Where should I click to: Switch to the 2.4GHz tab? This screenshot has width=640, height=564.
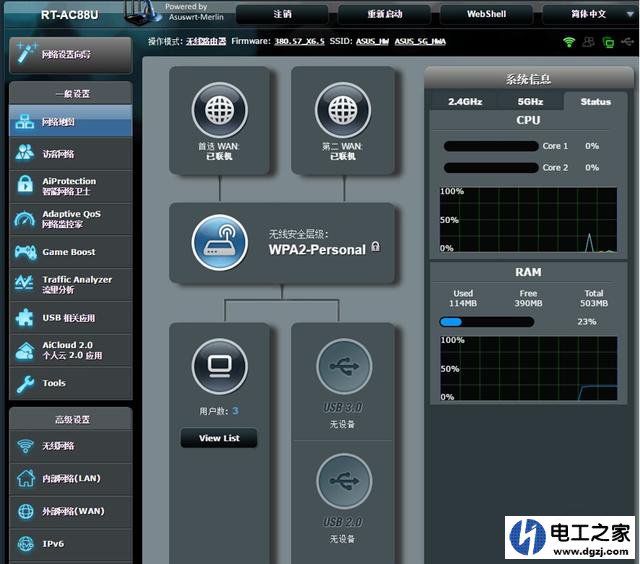(x=464, y=101)
